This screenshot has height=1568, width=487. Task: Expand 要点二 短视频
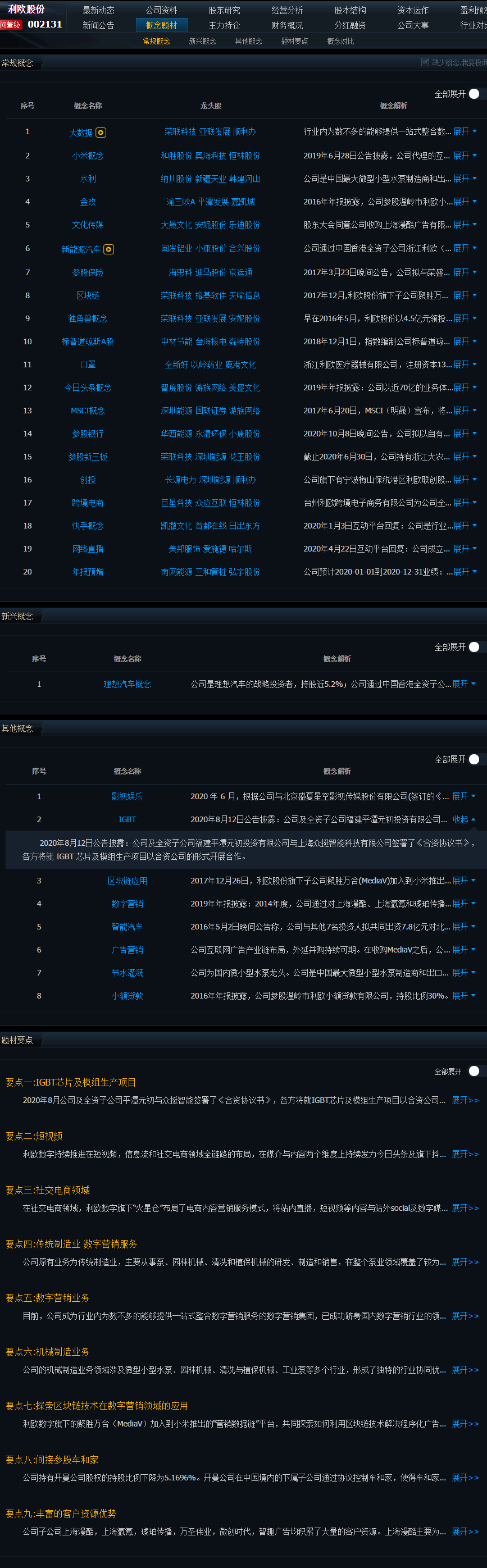pos(465,1154)
